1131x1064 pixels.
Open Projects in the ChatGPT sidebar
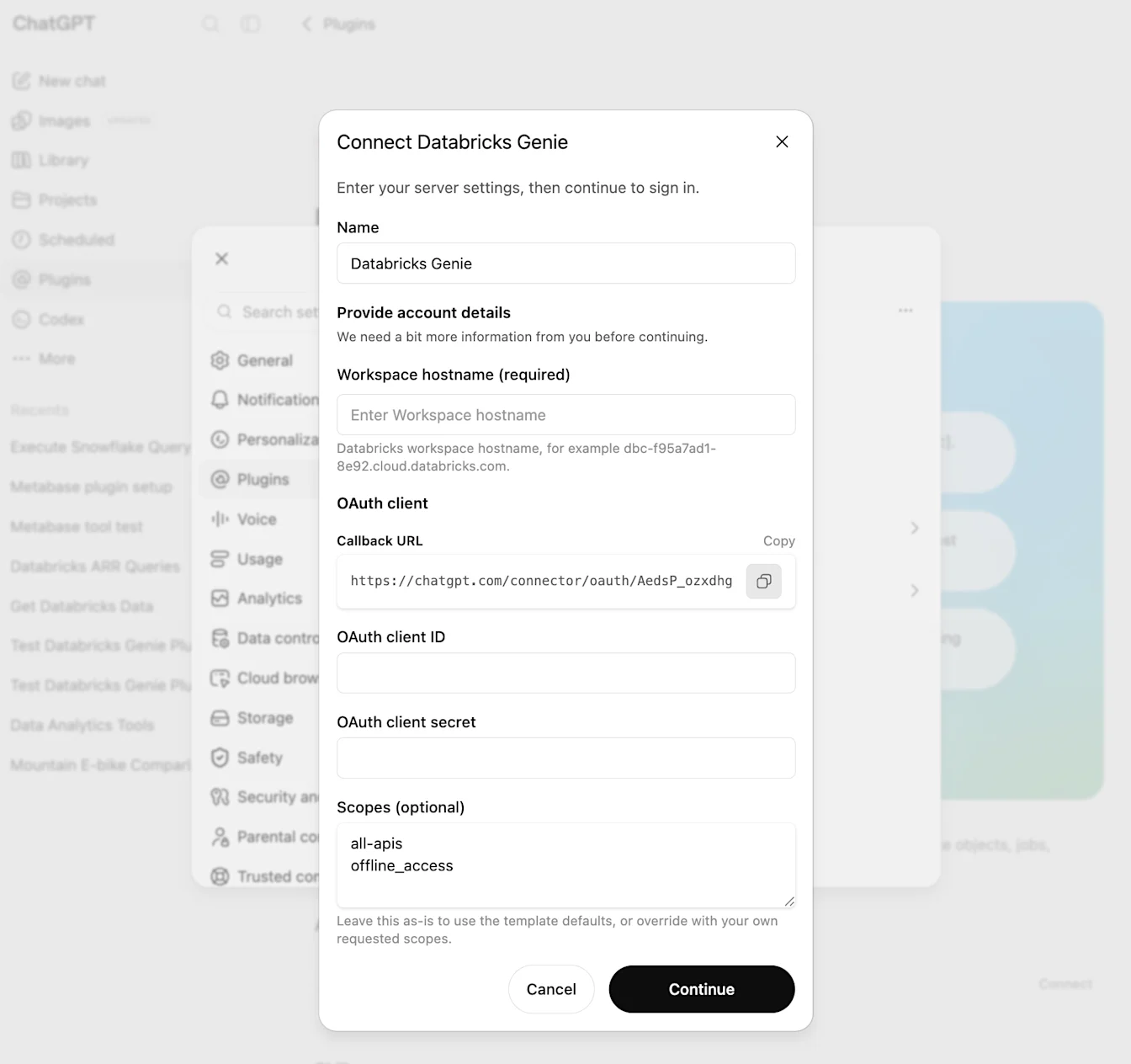56,200
